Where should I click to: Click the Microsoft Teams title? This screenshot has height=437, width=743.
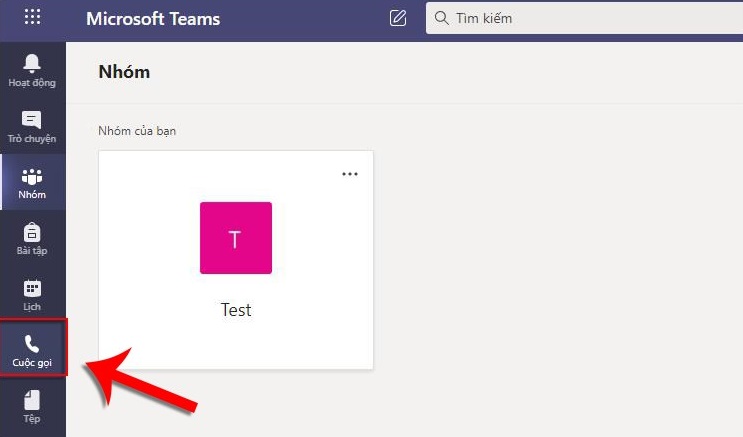[x=153, y=19]
